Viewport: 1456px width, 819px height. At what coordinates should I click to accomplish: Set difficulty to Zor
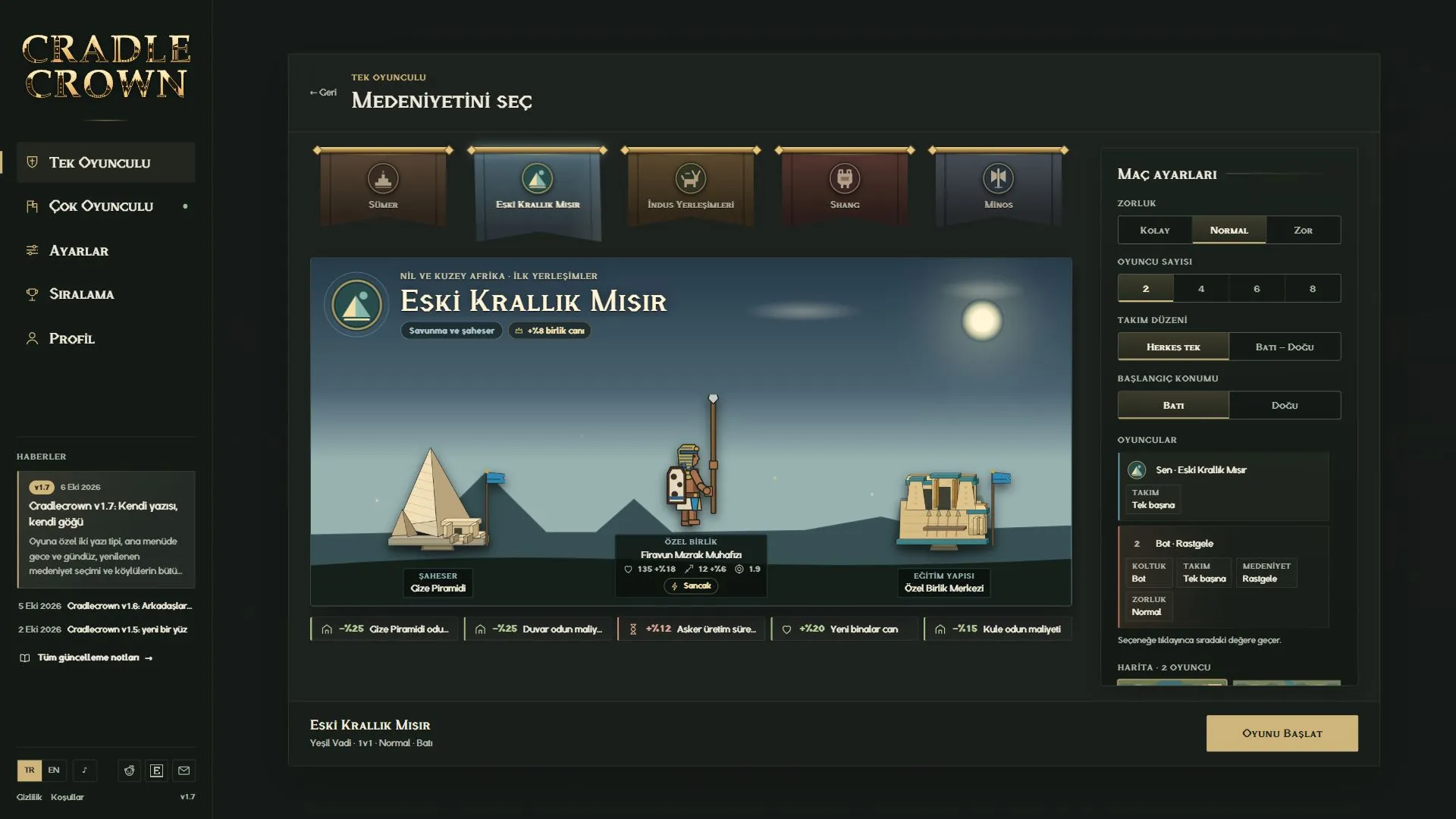tap(1303, 230)
